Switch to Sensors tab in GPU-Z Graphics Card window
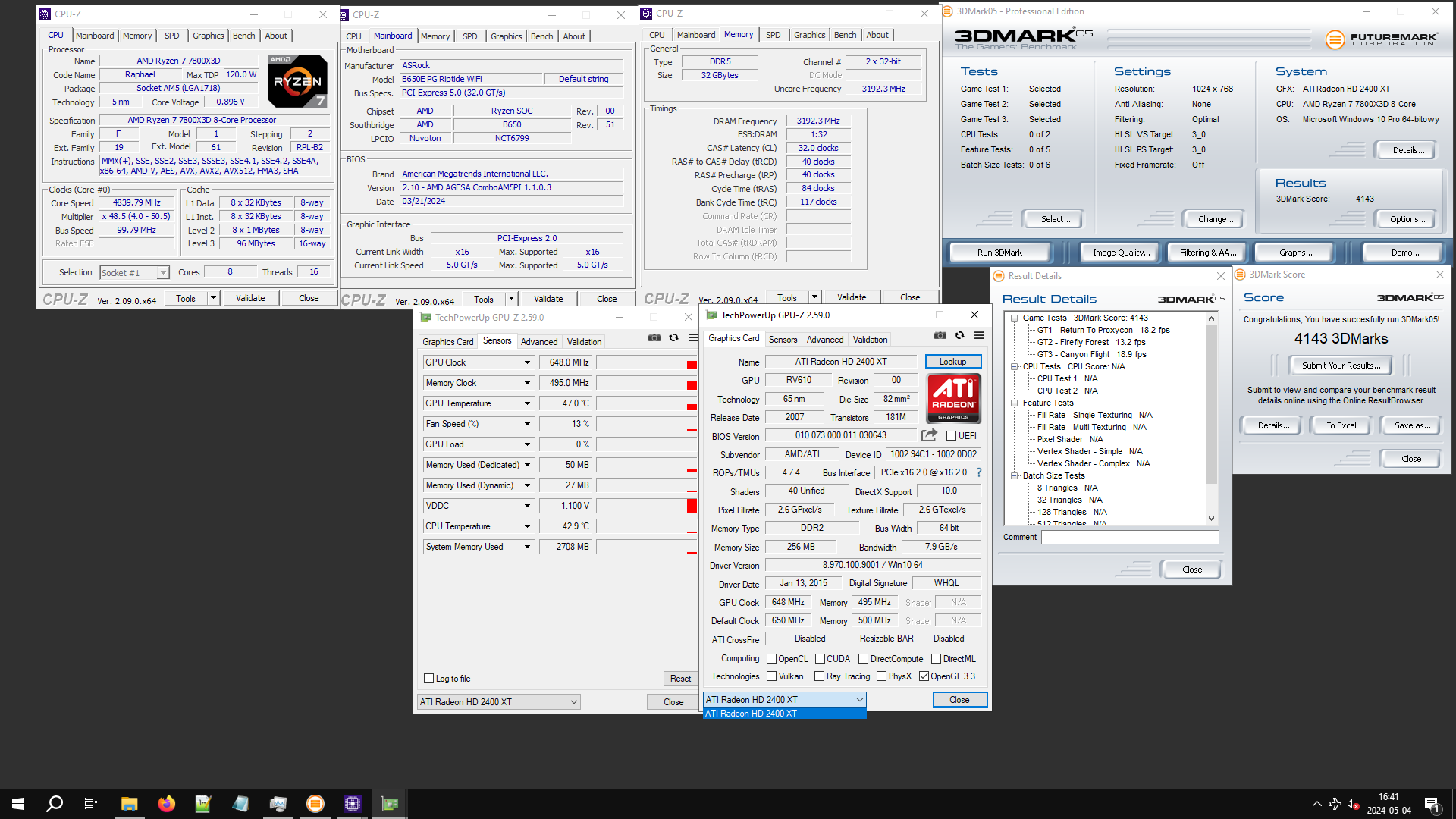This screenshot has height=819, width=1456. (x=783, y=340)
